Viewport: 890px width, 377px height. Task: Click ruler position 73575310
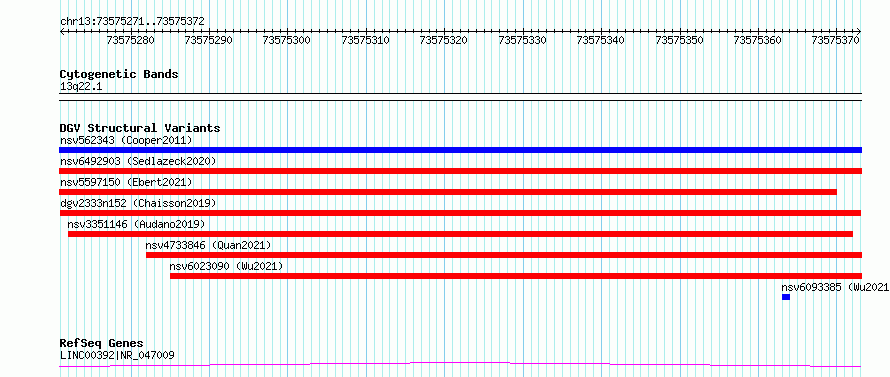[x=366, y=40]
